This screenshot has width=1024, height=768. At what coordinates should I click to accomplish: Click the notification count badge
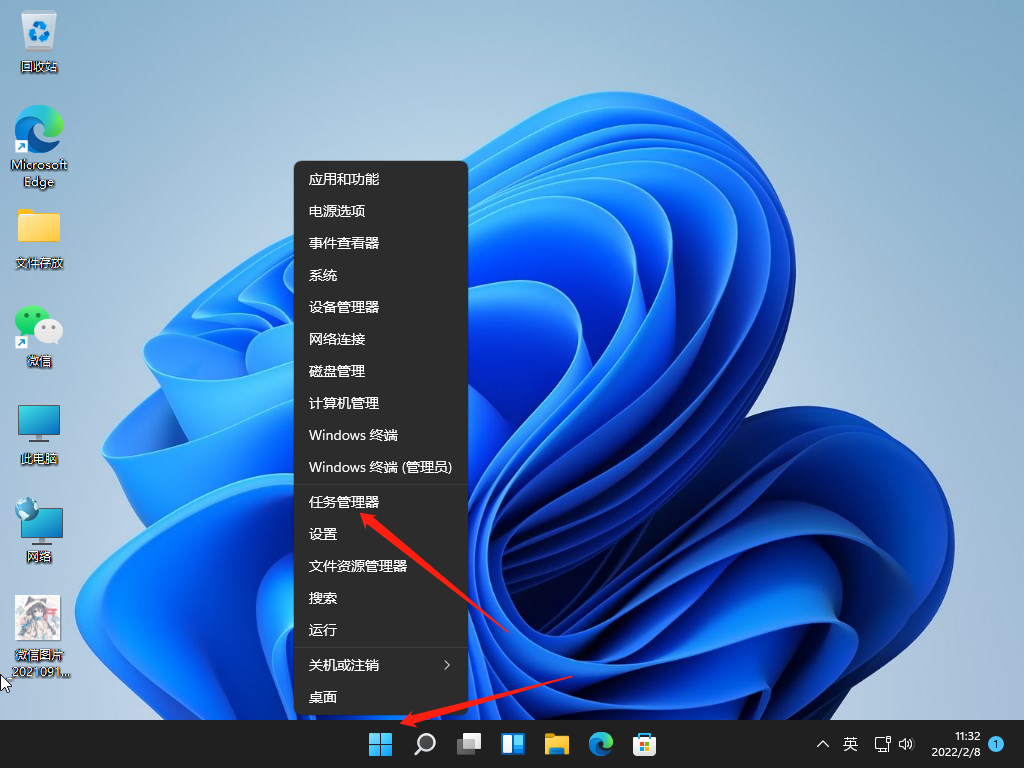point(996,744)
